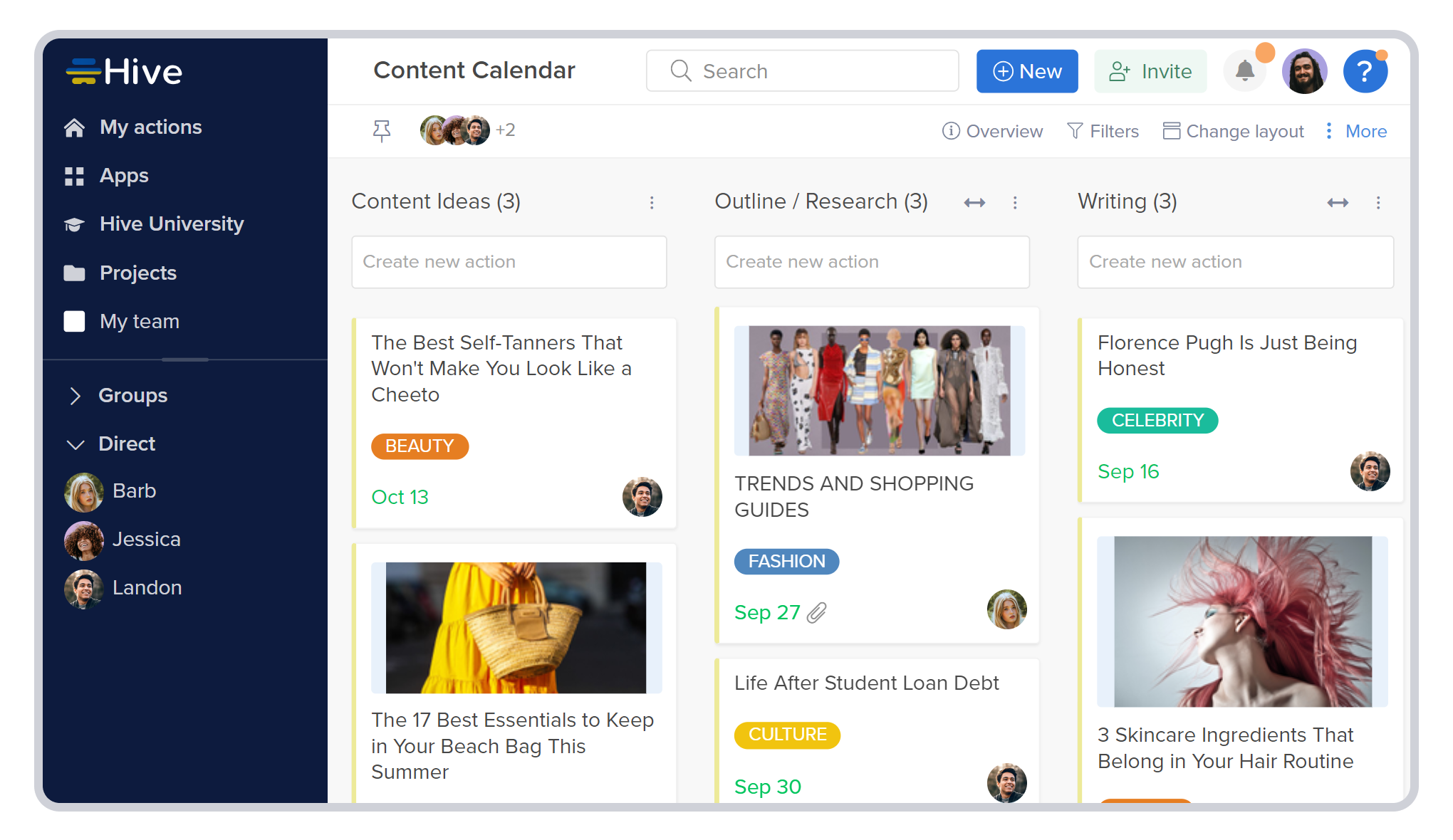Click Writing column resize arrows
Image resolution: width=1453 pixels, height=840 pixels.
point(1338,203)
